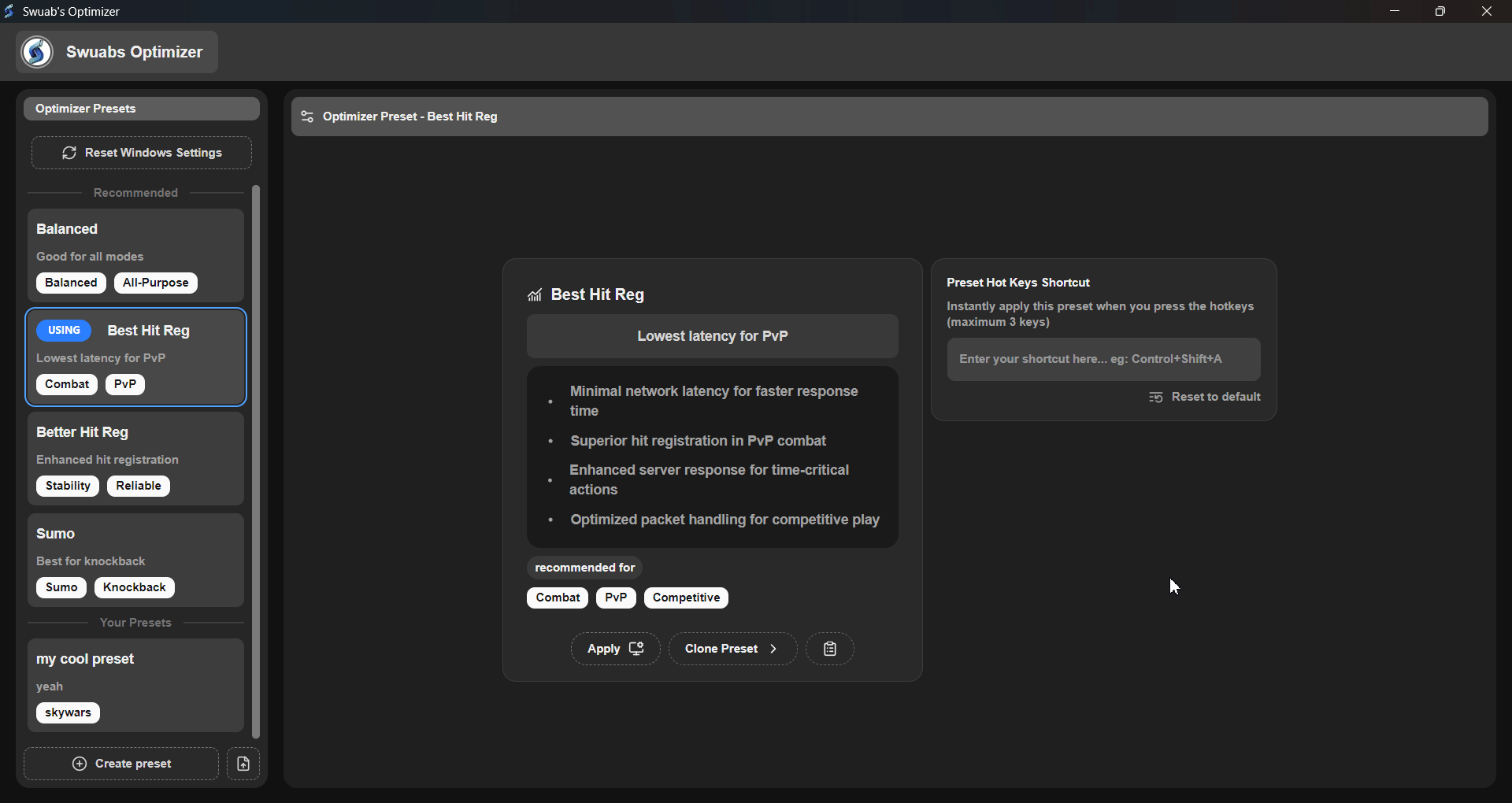The width and height of the screenshot is (1512, 803).
Task: Click the Competitive tag in details panel
Action: tap(687, 598)
